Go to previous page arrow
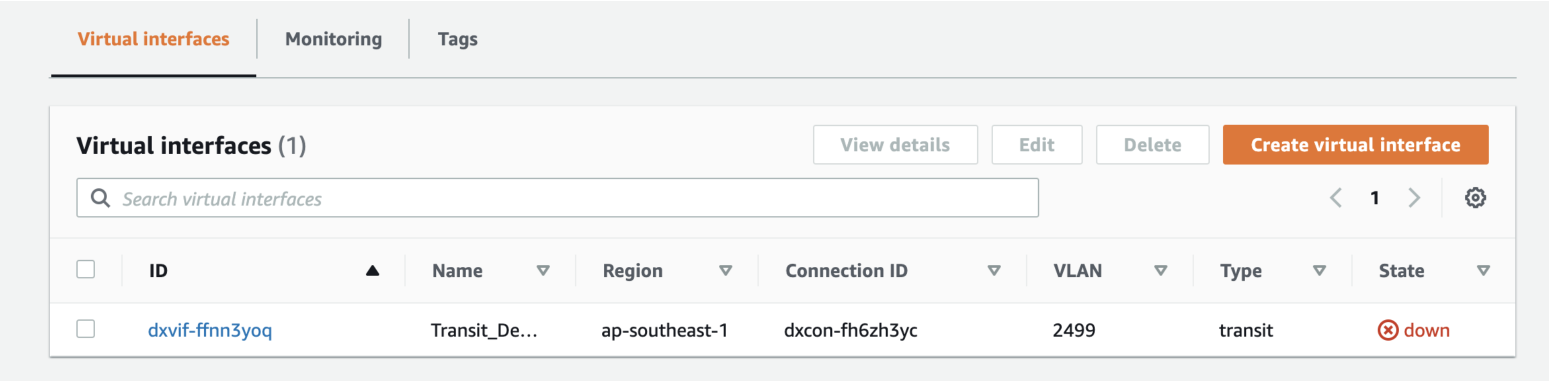Screen dimensions: 1549x381 click(1336, 198)
